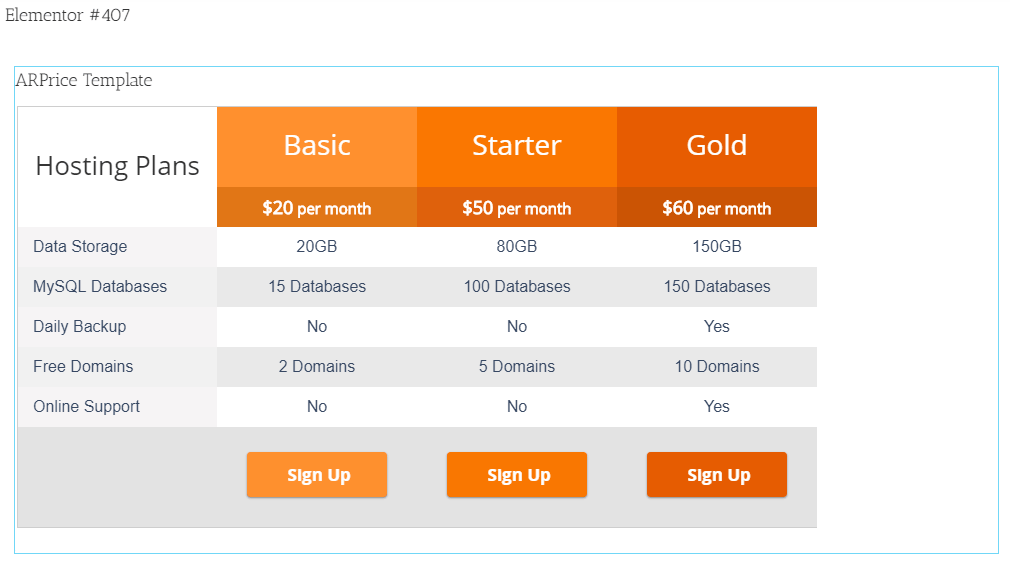Click the 10 Domains cell
The height and width of the screenshot is (564, 1010).
717,366
